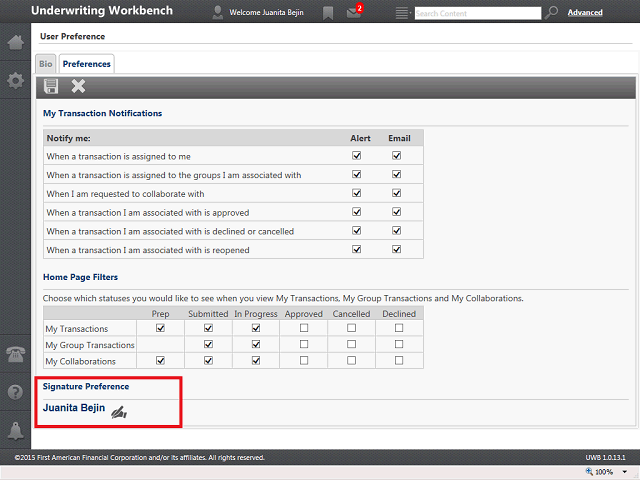This screenshot has height=480, width=640.
Task: Toggle Alert for requested to collaborate
Action: (x=357, y=193)
